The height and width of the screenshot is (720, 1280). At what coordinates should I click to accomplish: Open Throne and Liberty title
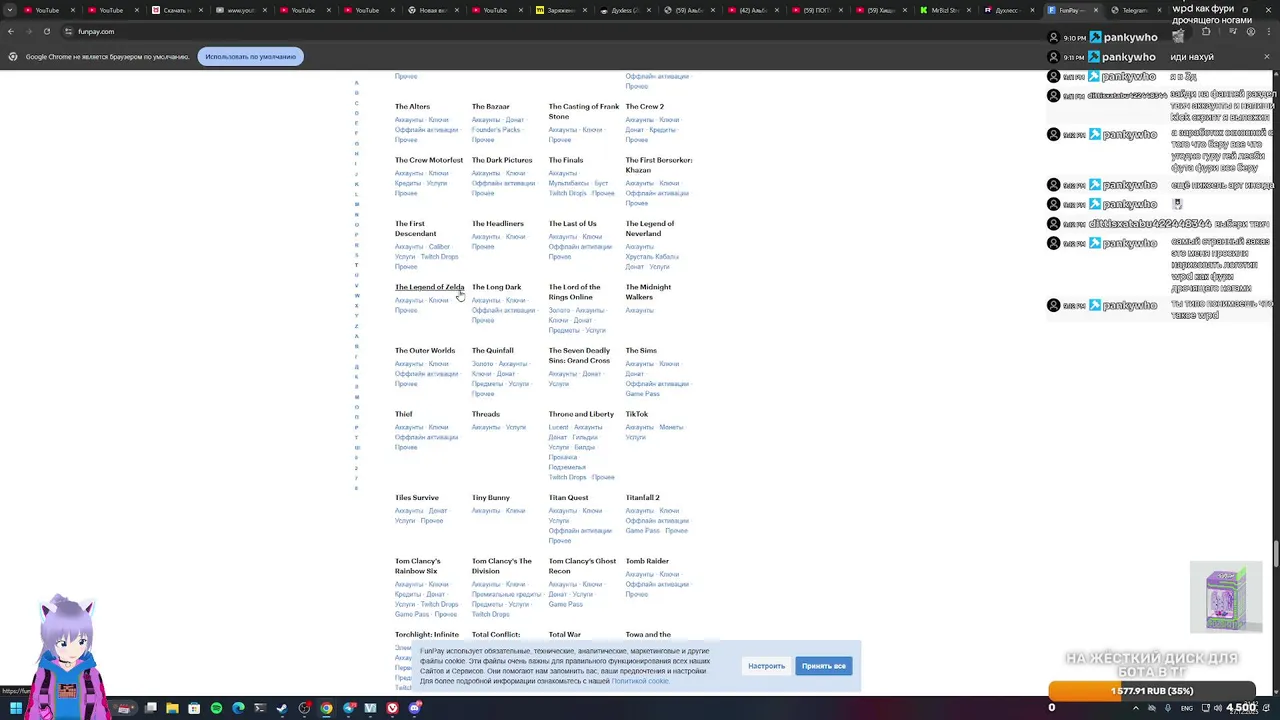pos(581,414)
